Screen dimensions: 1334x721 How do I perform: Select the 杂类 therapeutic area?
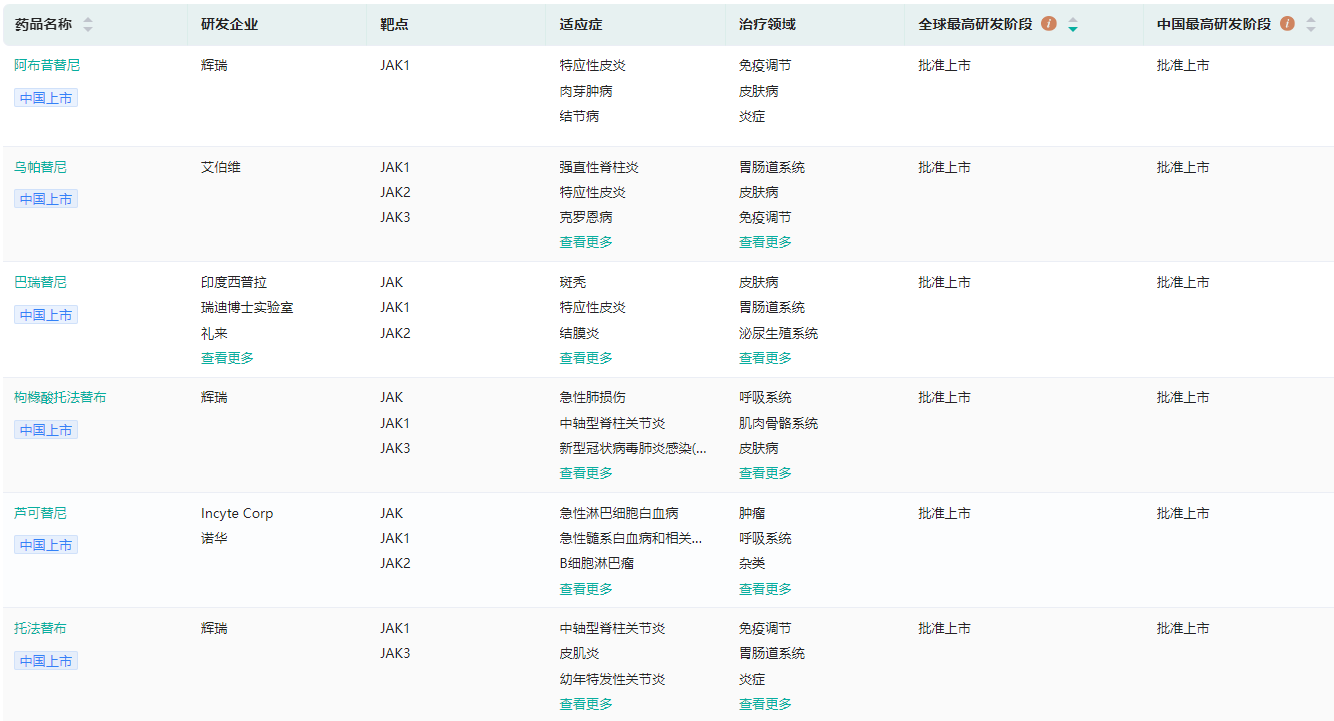pos(752,563)
